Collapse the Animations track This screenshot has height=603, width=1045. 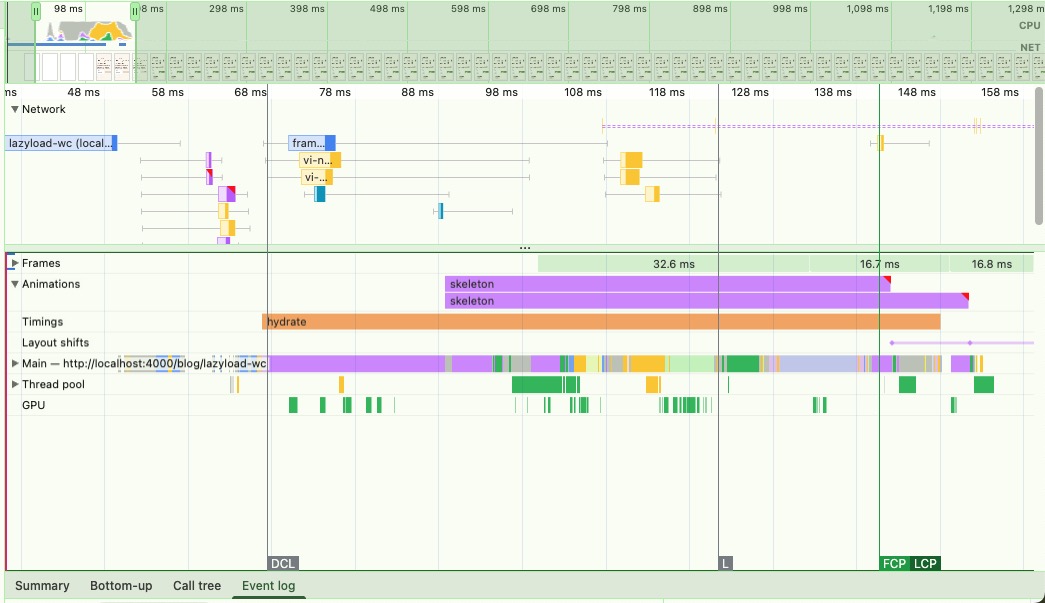click(x=15, y=284)
